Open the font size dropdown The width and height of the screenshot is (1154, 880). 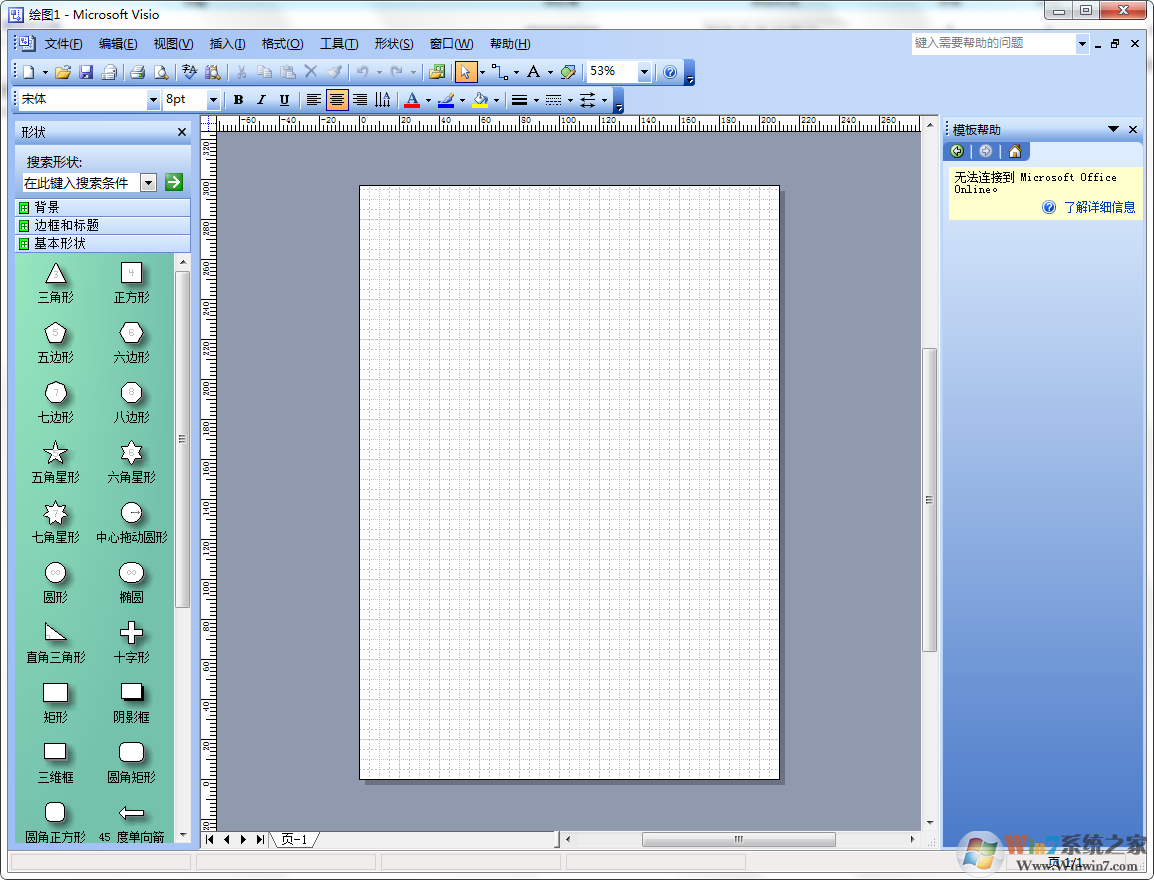tap(214, 99)
